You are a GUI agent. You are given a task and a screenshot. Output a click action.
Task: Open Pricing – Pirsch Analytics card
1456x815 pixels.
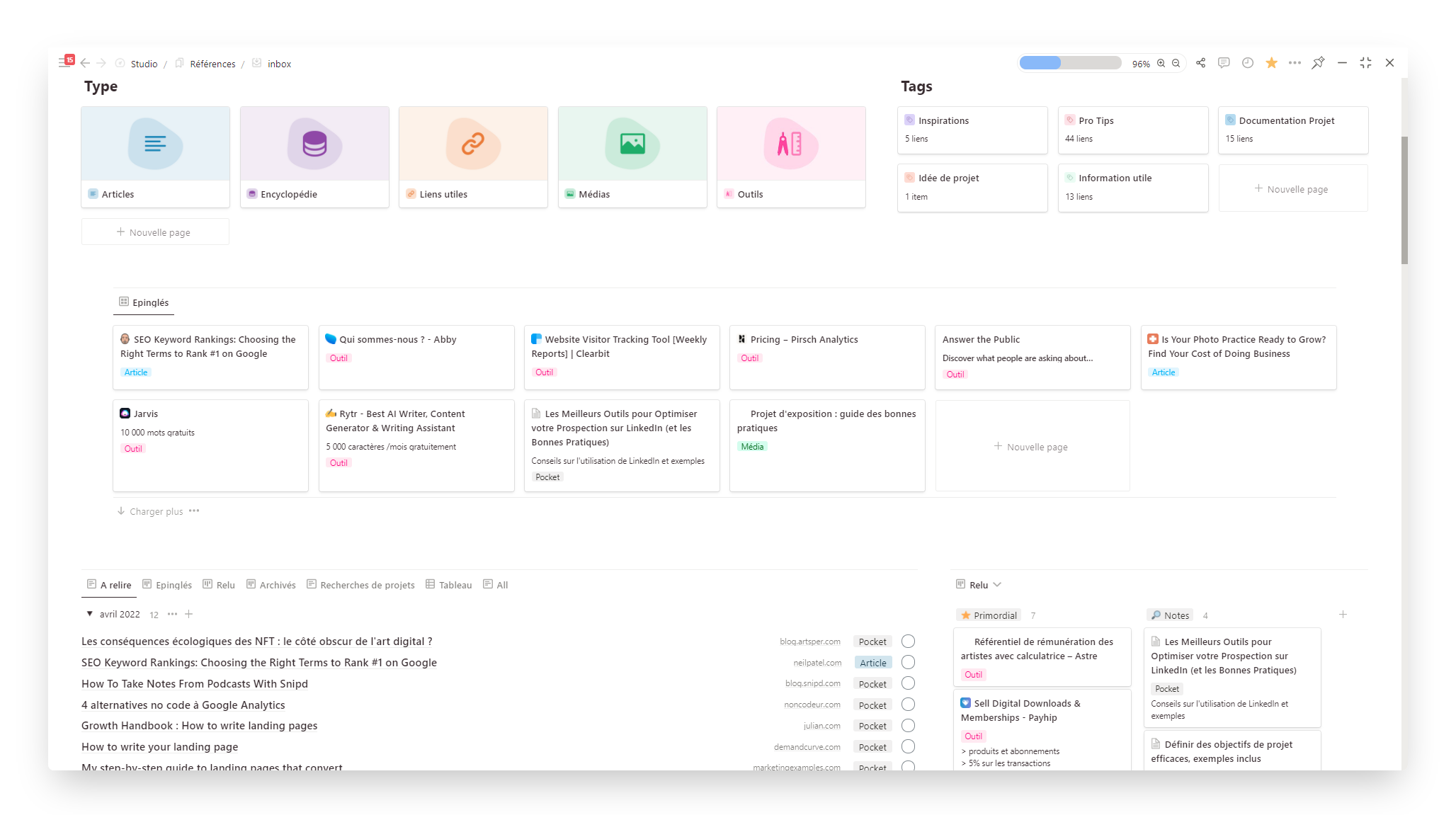pos(827,357)
